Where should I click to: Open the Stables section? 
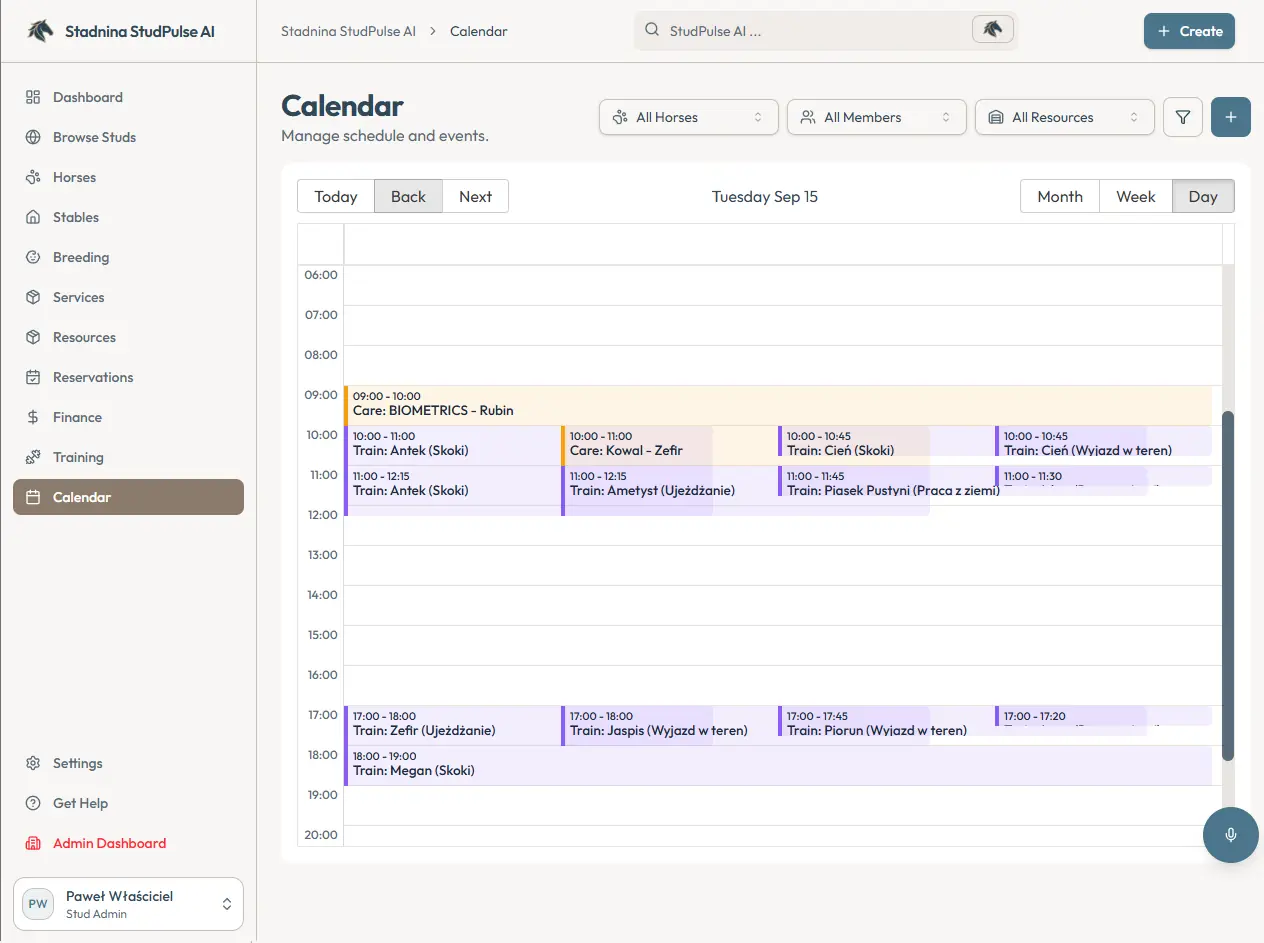click(128, 217)
